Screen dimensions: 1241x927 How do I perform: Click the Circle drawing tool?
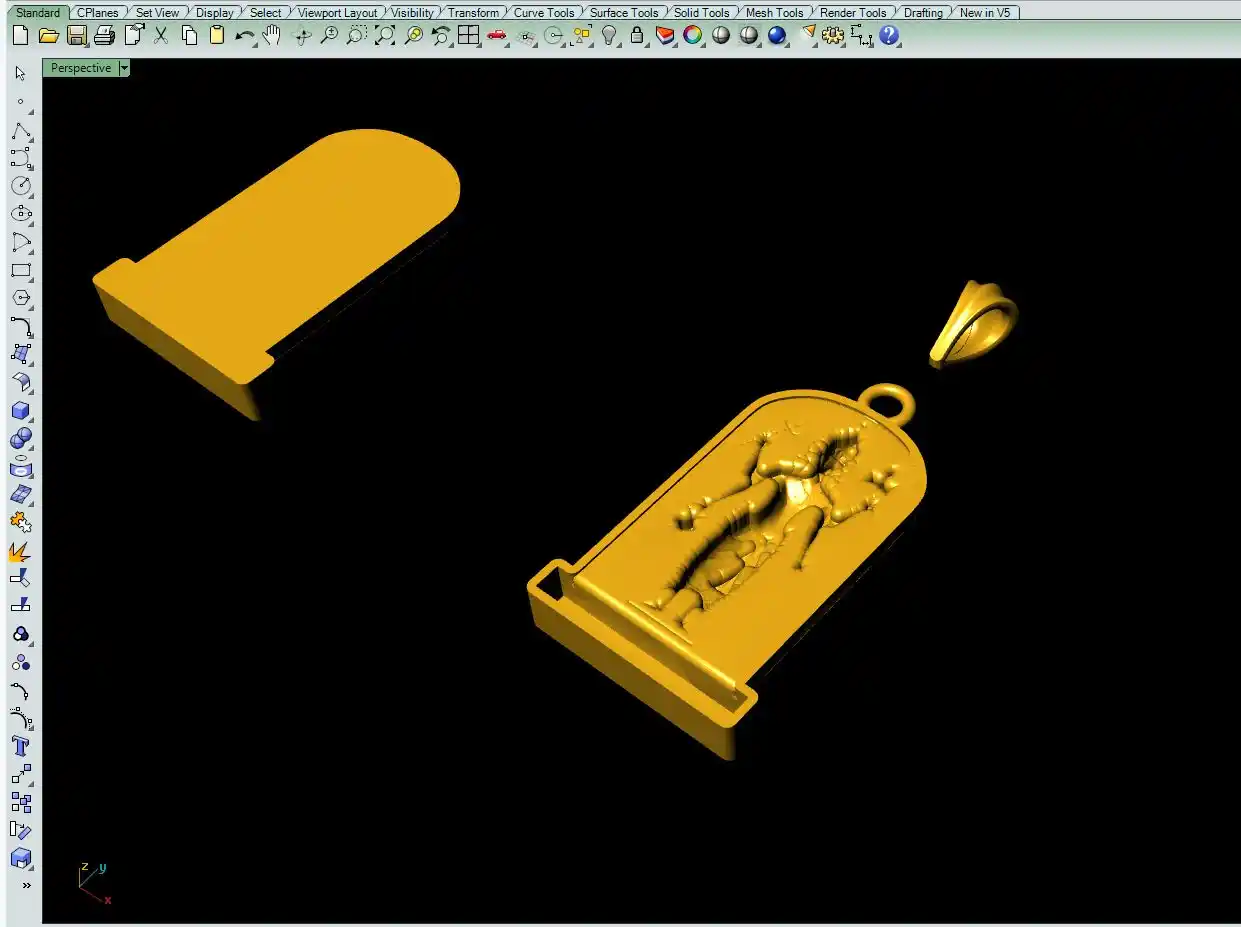pyautogui.click(x=20, y=186)
